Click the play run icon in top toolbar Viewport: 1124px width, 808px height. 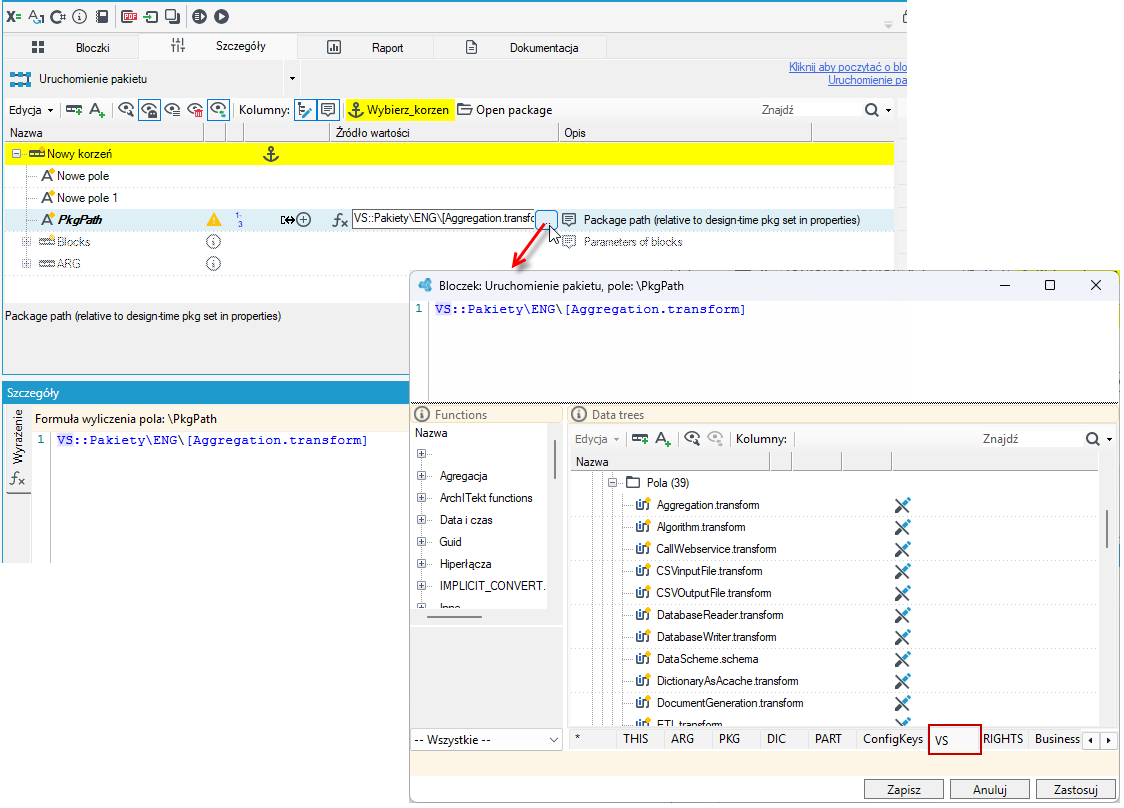tap(222, 16)
